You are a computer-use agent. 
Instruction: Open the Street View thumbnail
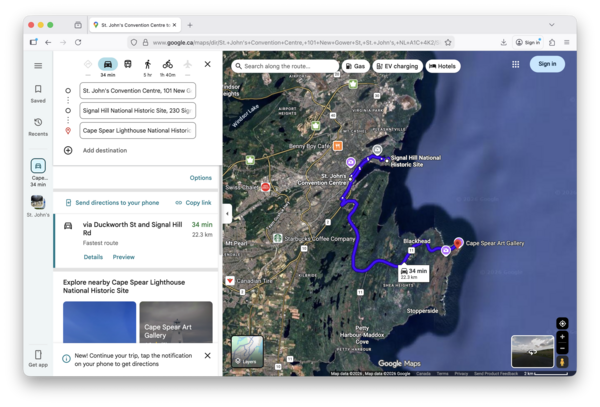532,352
